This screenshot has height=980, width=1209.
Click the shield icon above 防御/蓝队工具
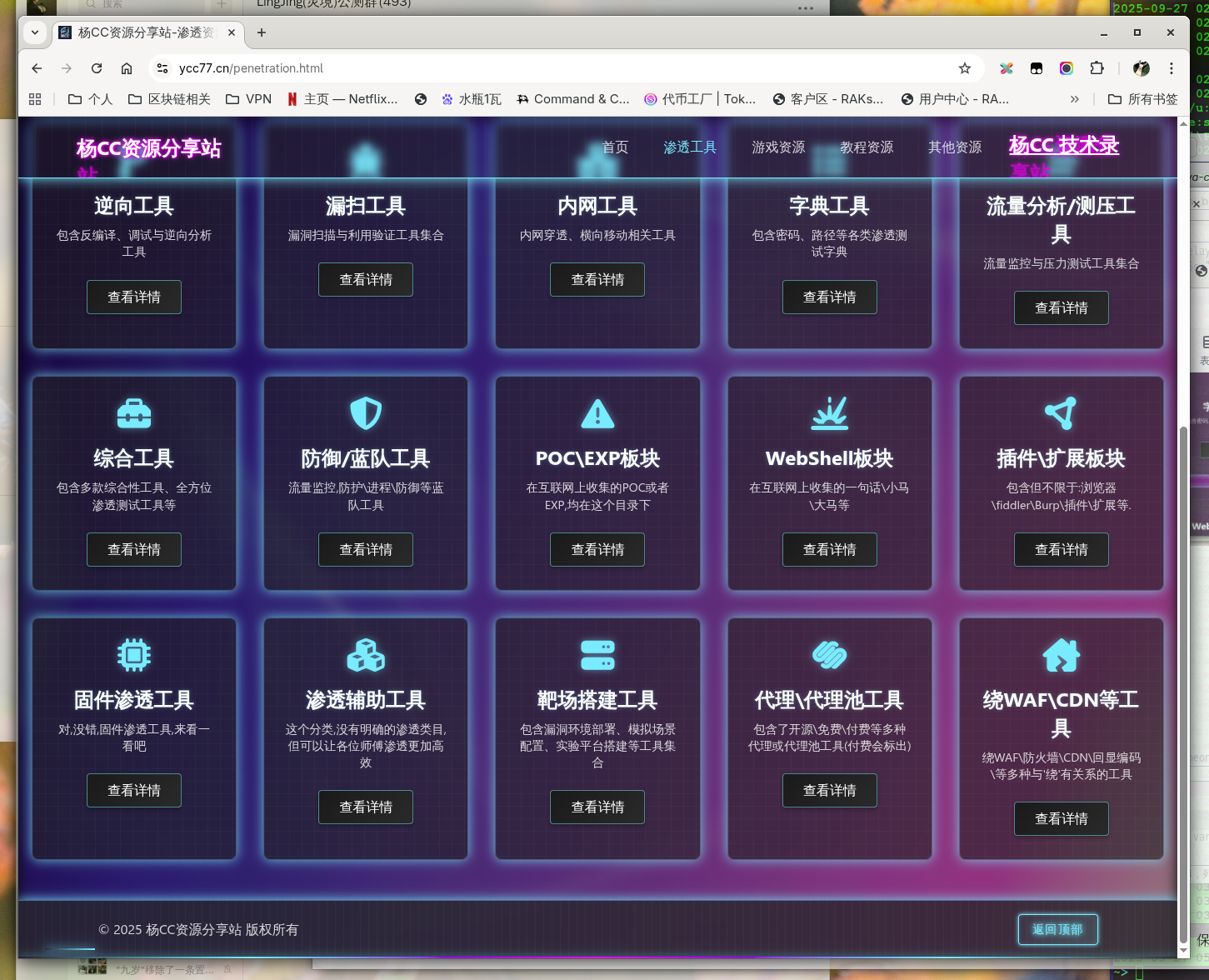(x=366, y=413)
